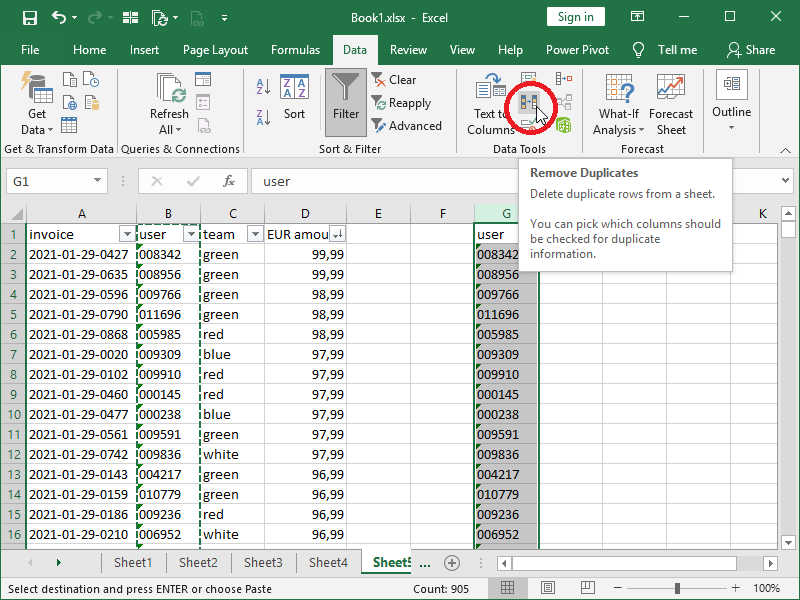Open the Sheet2 worksheet tab
This screenshot has height=600, width=800.
point(198,562)
